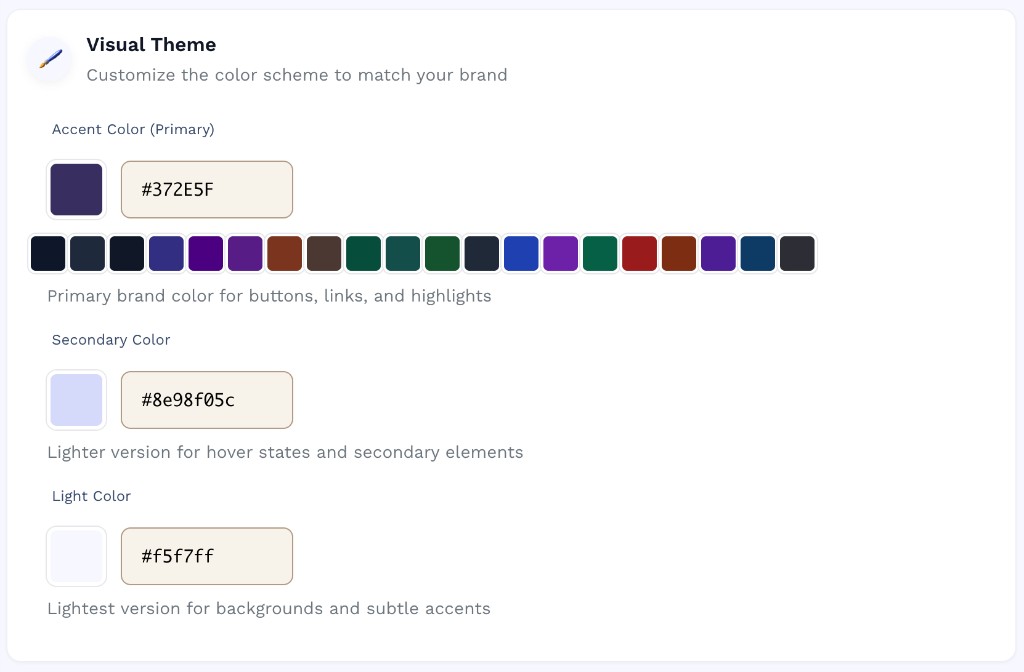Select the emerald preset left of dark red
This screenshot has height=672, width=1024.
pos(600,253)
